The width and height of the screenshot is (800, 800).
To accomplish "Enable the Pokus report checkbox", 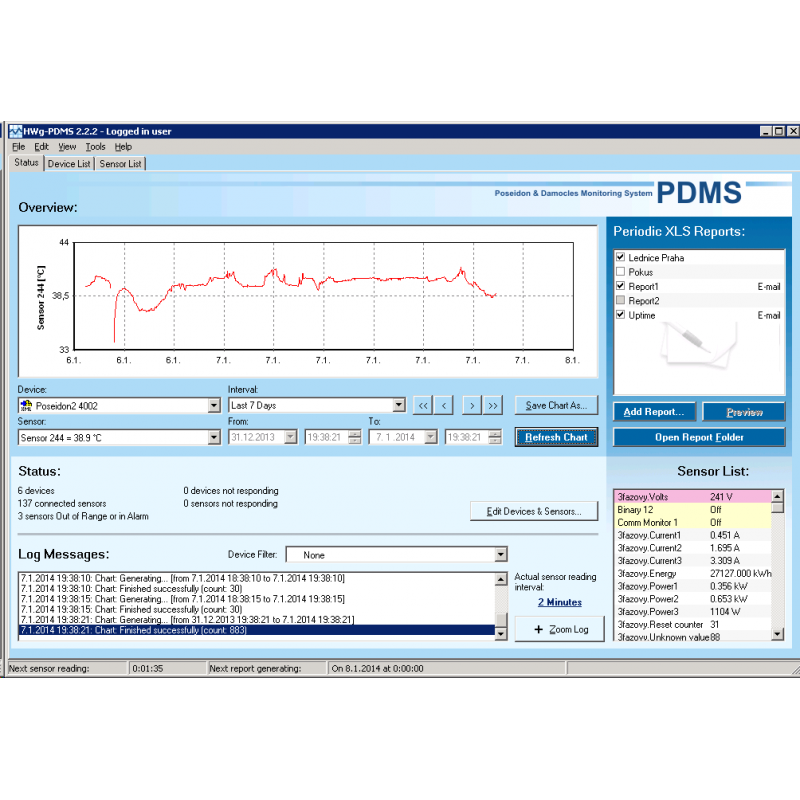I will point(621,272).
